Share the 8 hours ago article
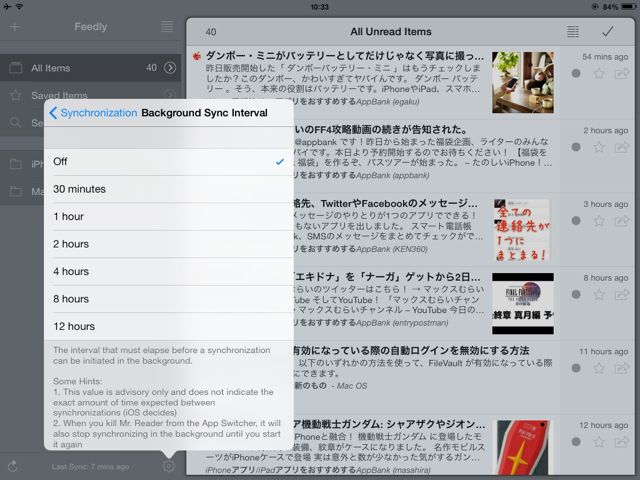 [x=622, y=294]
